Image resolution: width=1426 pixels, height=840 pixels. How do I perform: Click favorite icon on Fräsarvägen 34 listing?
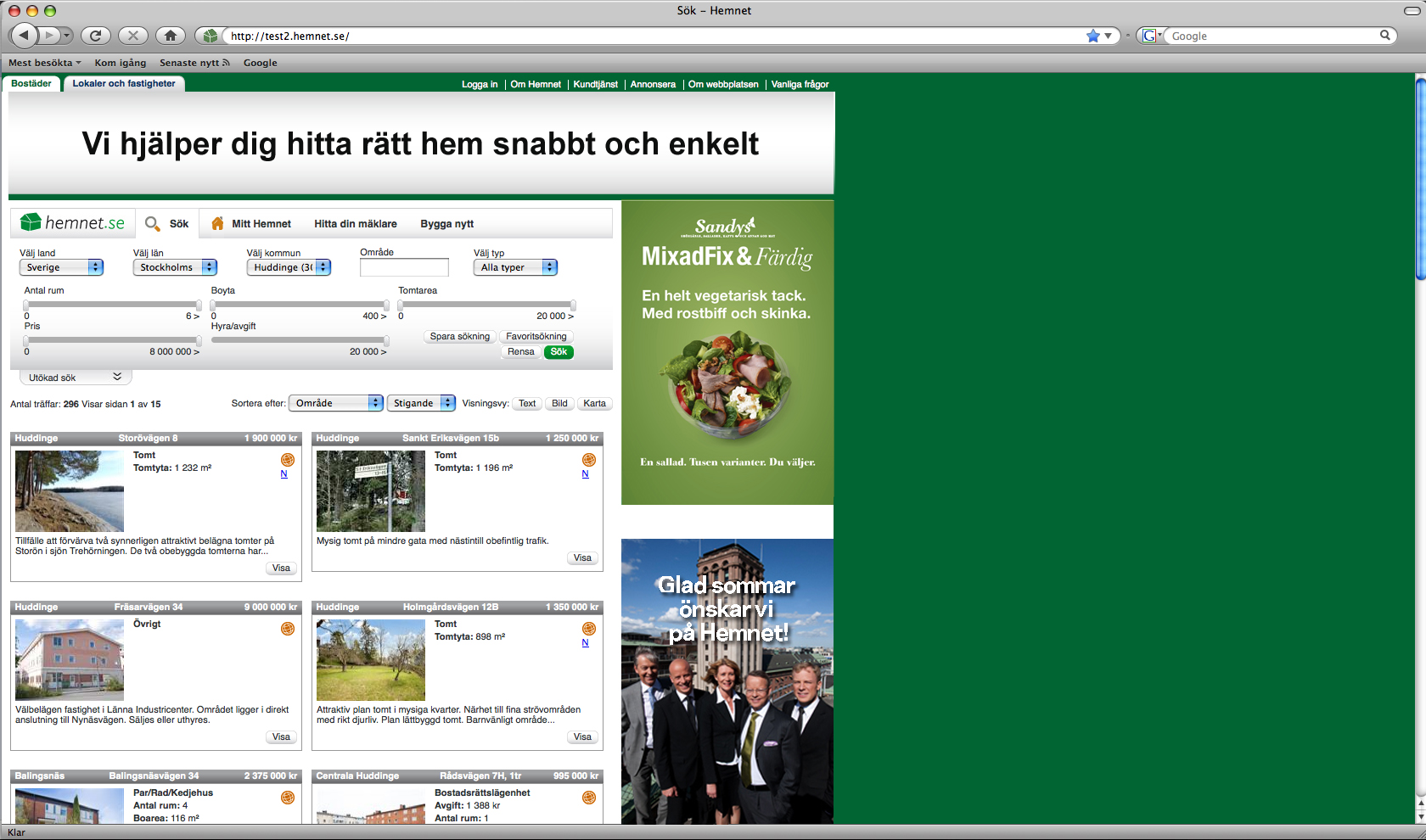288,629
